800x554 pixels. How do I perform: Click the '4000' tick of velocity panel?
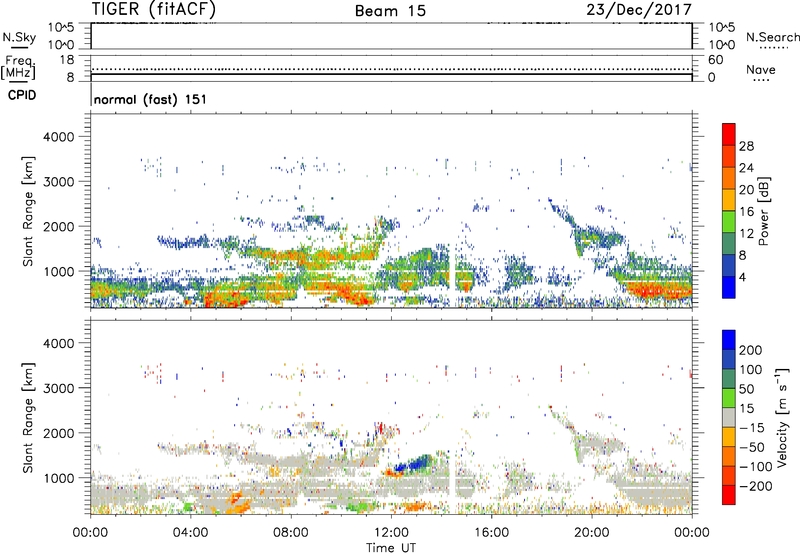coord(59,343)
